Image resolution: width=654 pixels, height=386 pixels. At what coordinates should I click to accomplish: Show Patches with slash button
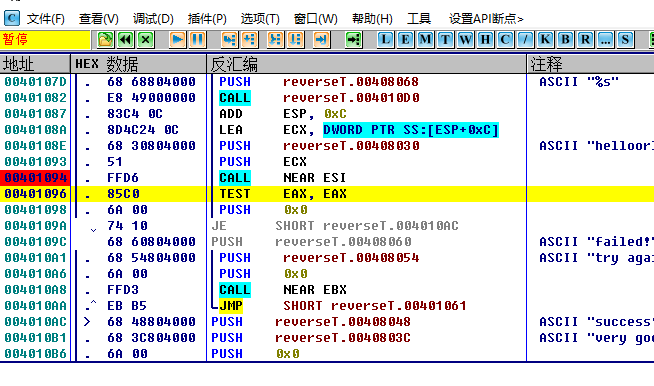[x=525, y=40]
